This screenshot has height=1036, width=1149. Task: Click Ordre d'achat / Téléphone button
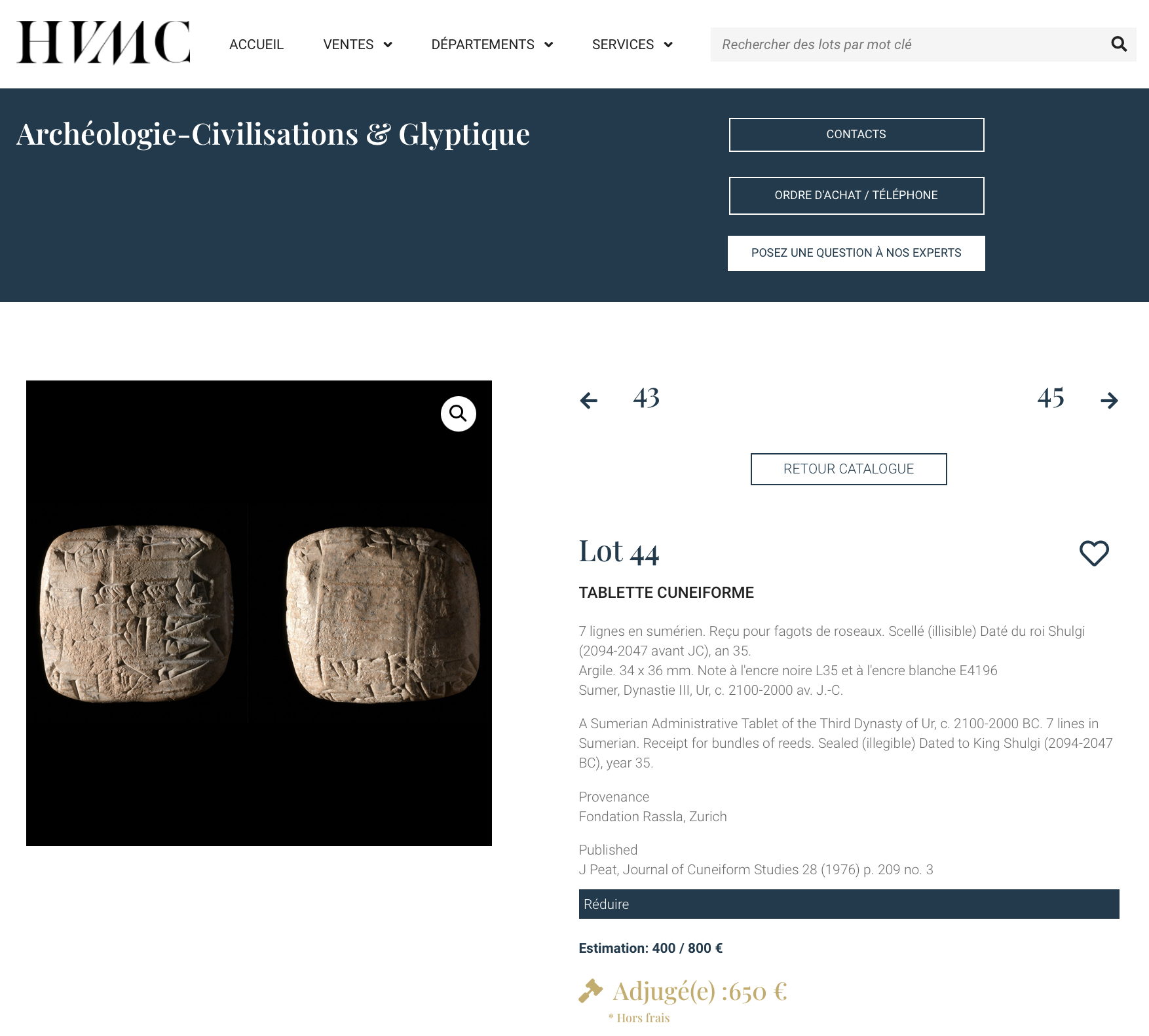point(856,196)
